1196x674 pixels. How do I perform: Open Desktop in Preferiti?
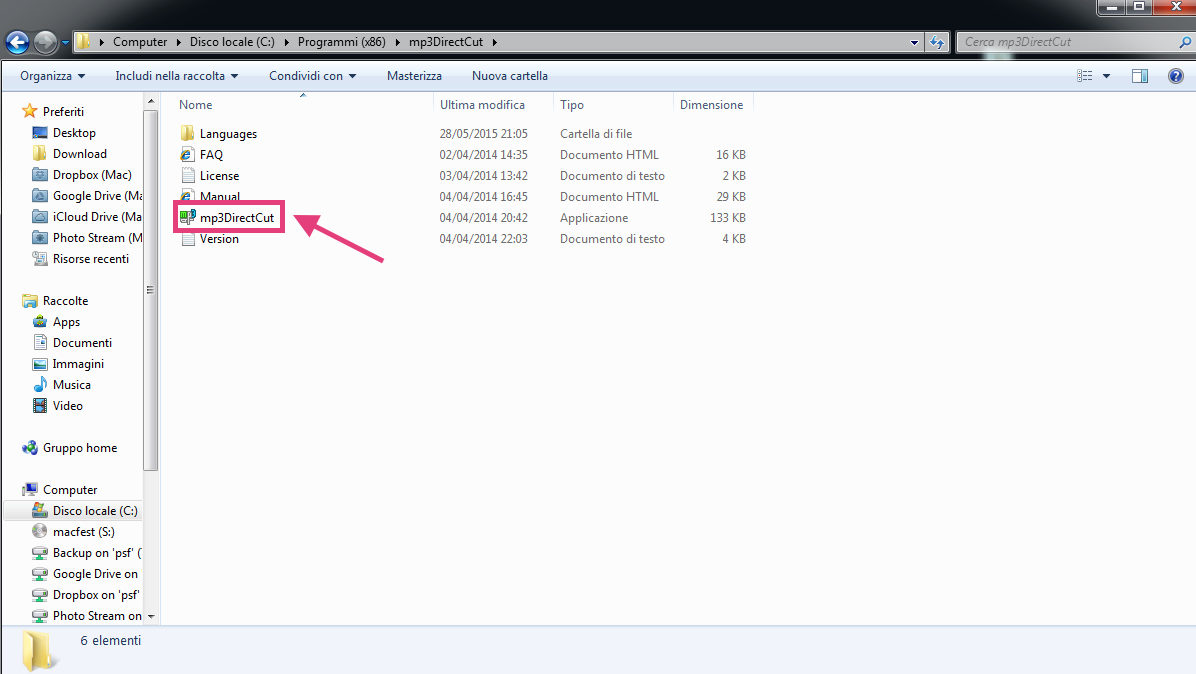click(x=74, y=133)
